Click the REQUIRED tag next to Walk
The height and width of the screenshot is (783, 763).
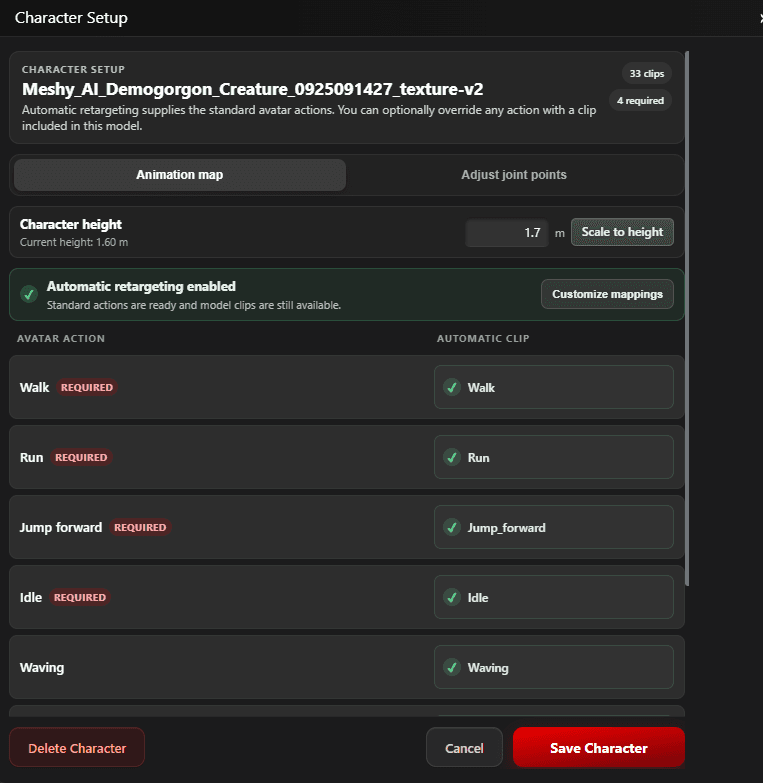tap(87, 388)
